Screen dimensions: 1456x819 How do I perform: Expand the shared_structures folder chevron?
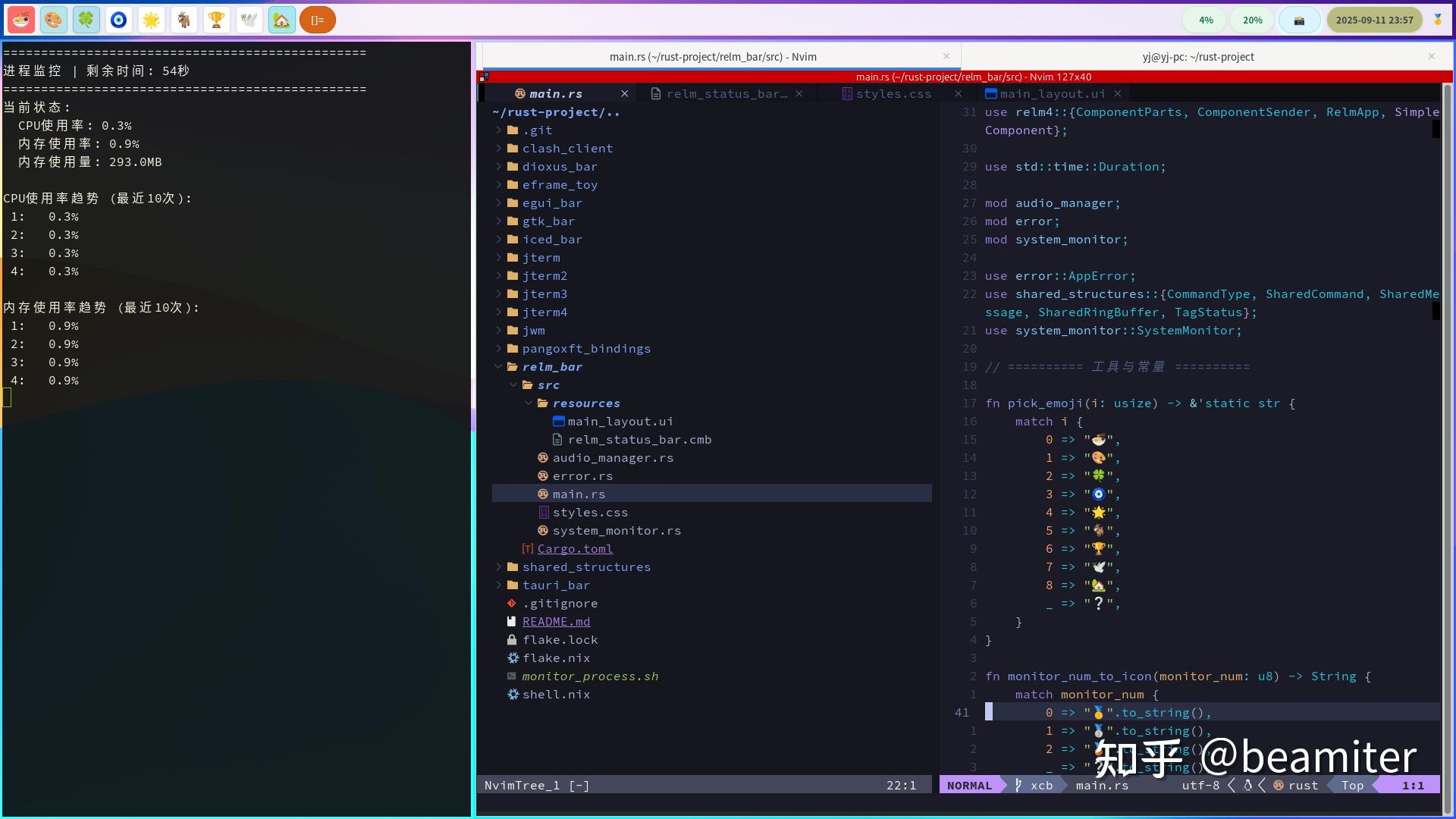(498, 567)
